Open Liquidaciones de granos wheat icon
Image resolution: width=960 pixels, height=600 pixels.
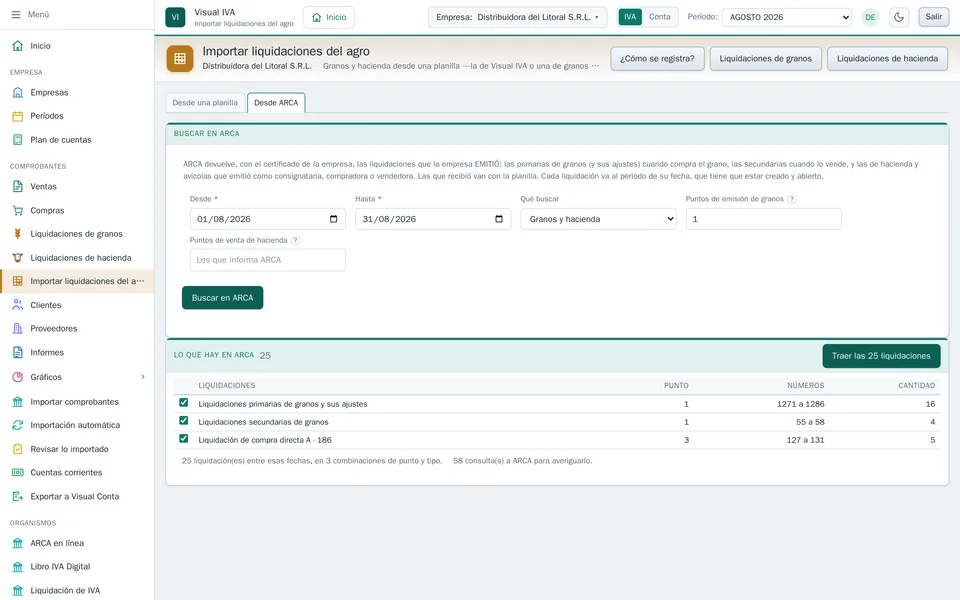coord(18,234)
